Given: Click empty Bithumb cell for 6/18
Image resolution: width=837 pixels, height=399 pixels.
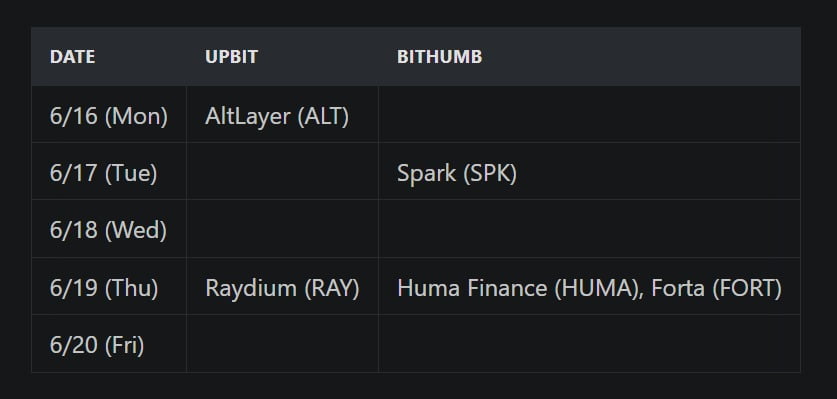Looking at the screenshot, I should coord(589,230).
